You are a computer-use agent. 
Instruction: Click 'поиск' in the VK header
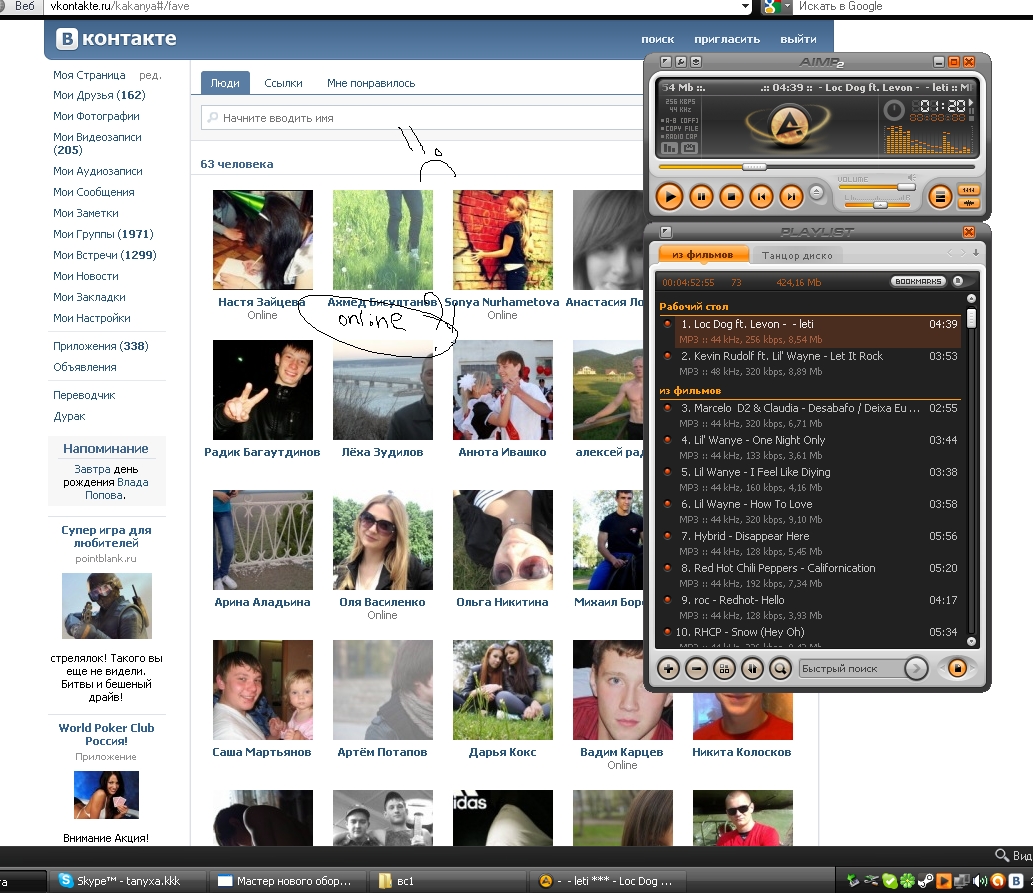[x=657, y=40]
